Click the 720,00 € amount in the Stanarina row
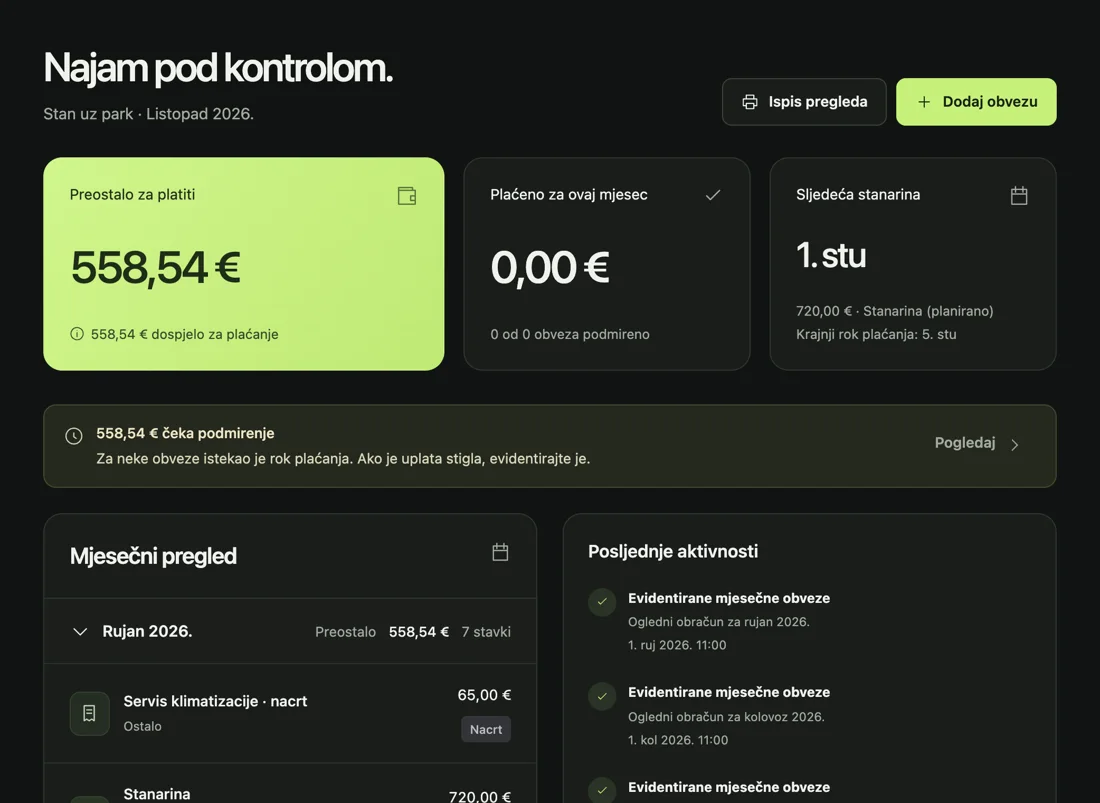Image resolution: width=1100 pixels, height=803 pixels. [480, 796]
